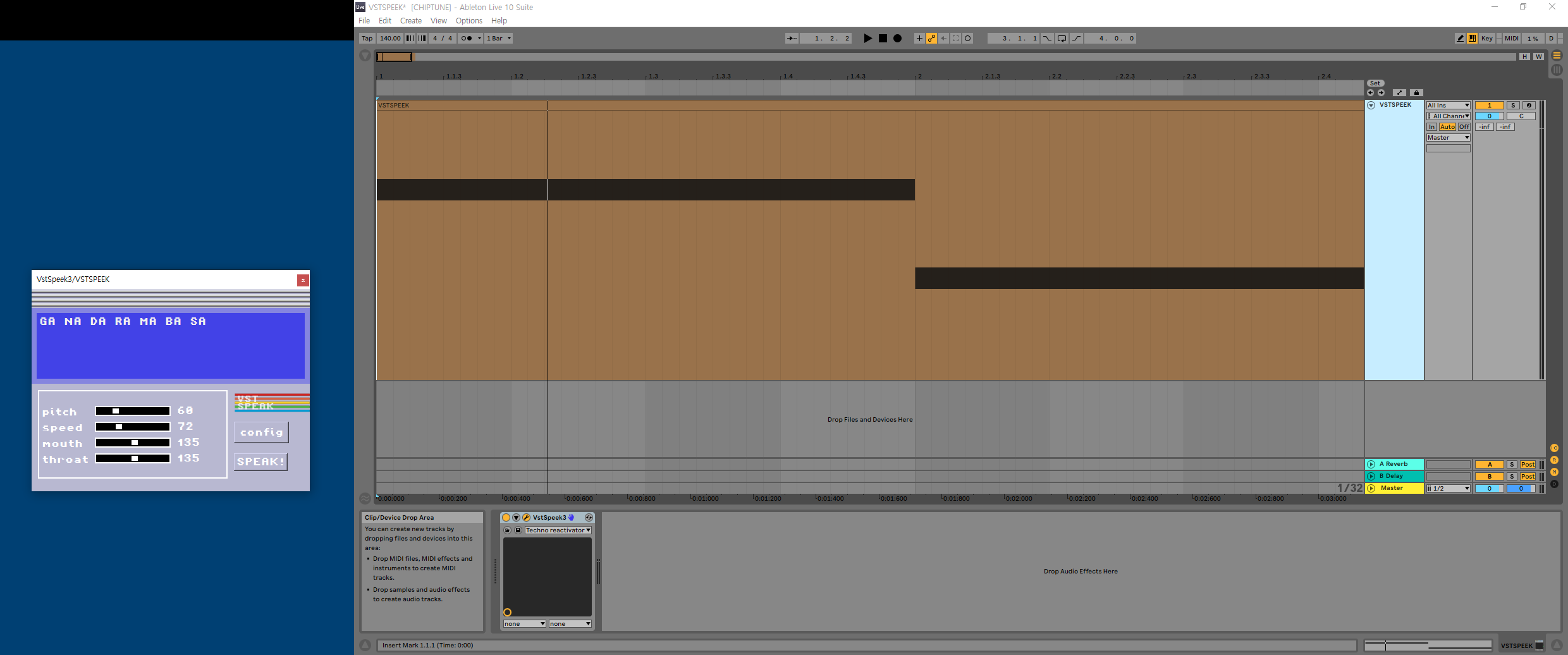Open the File menu
Screen dimensions: 1568x655
point(364,21)
